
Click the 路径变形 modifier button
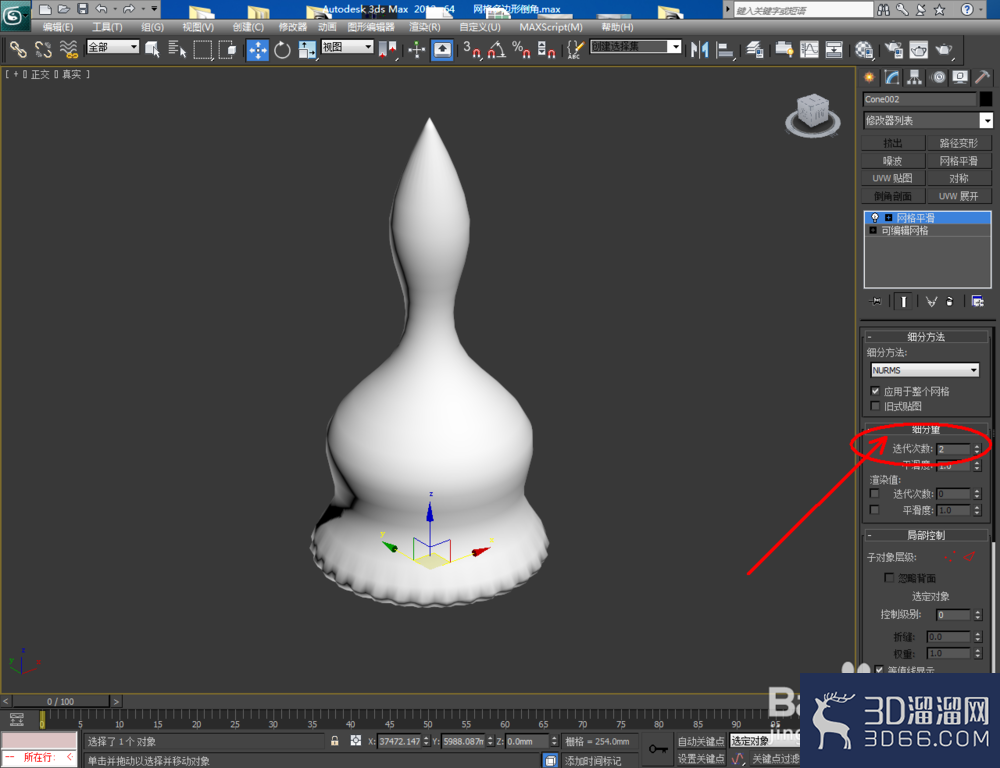click(x=959, y=143)
